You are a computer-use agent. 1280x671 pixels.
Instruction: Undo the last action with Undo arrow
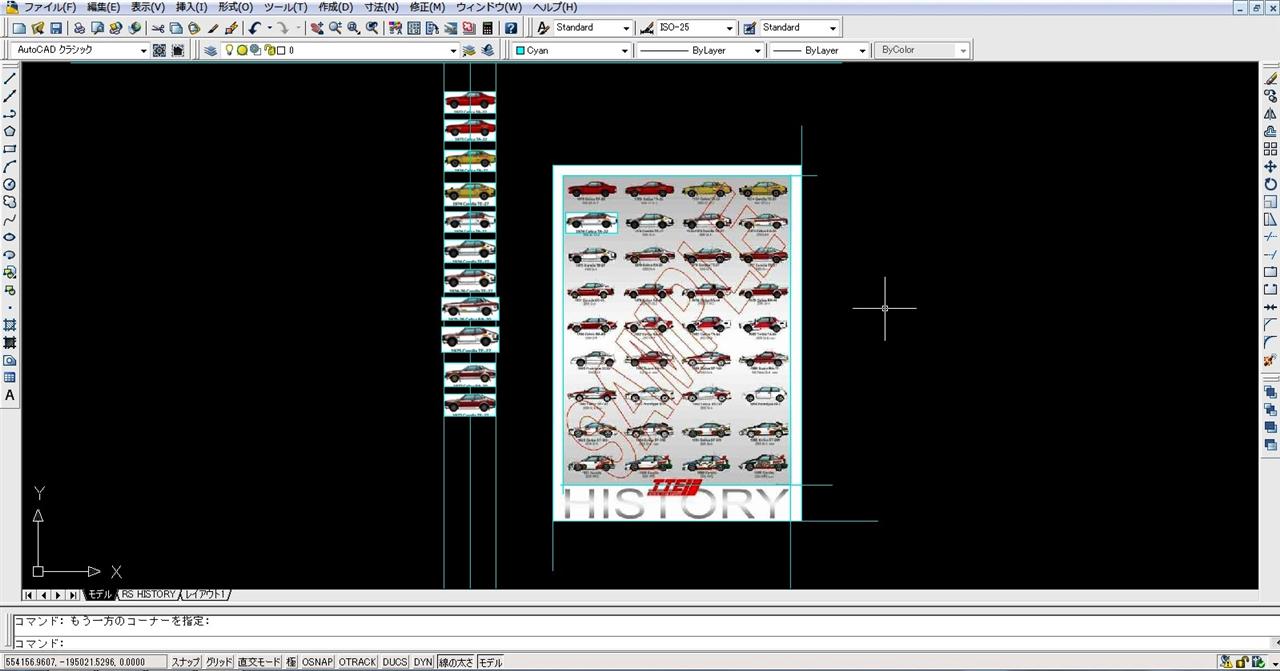[x=255, y=28]
